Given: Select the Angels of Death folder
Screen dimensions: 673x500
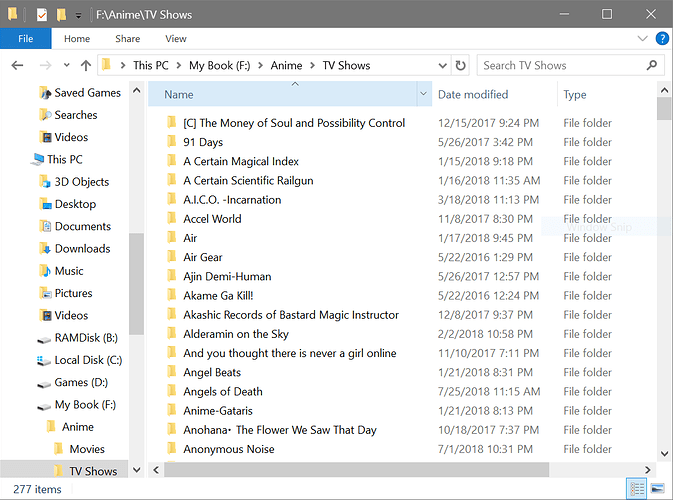Looking at the screenshot, I should pos(223,391).
